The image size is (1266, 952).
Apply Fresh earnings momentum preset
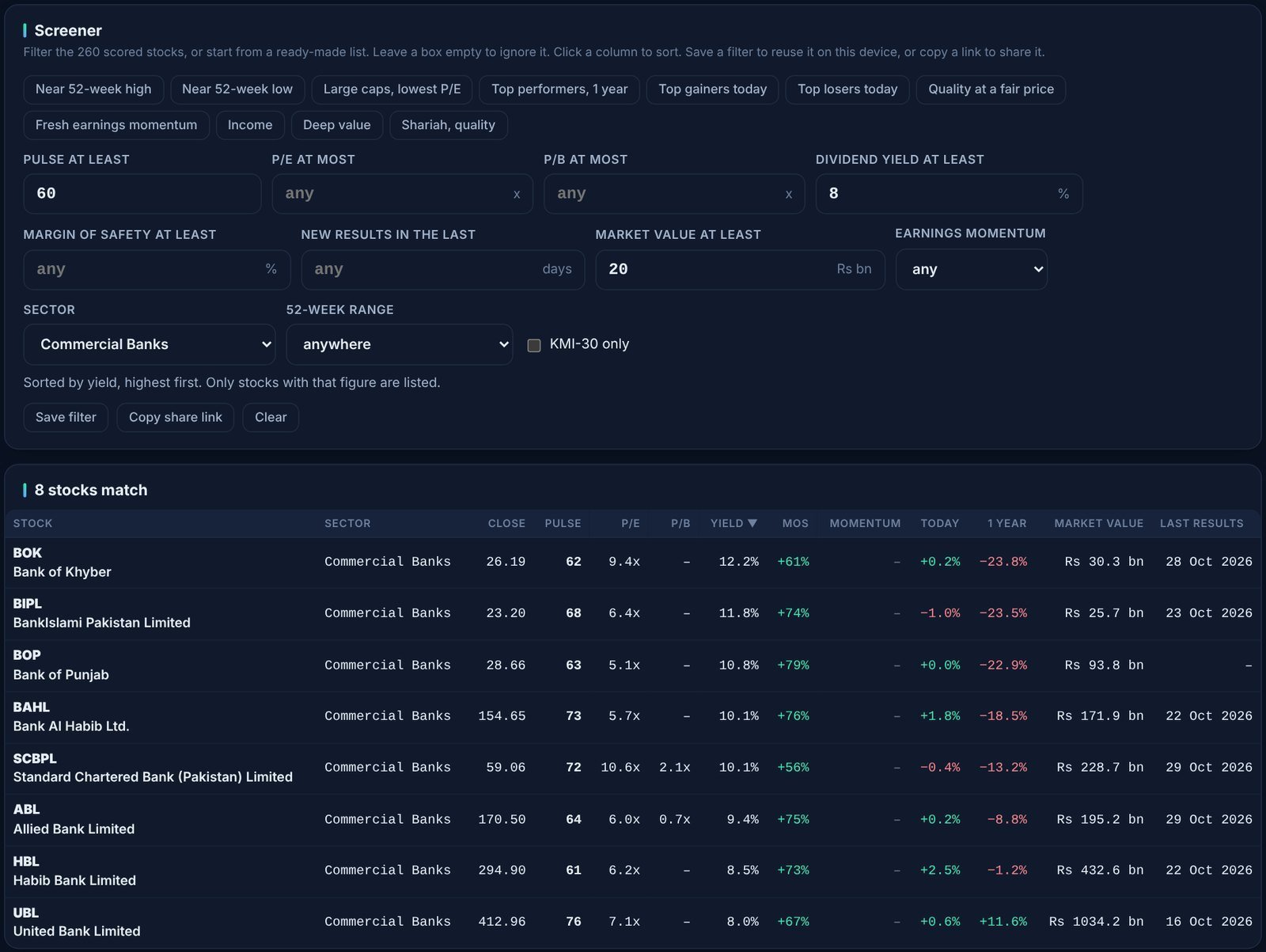pos(116,125)
